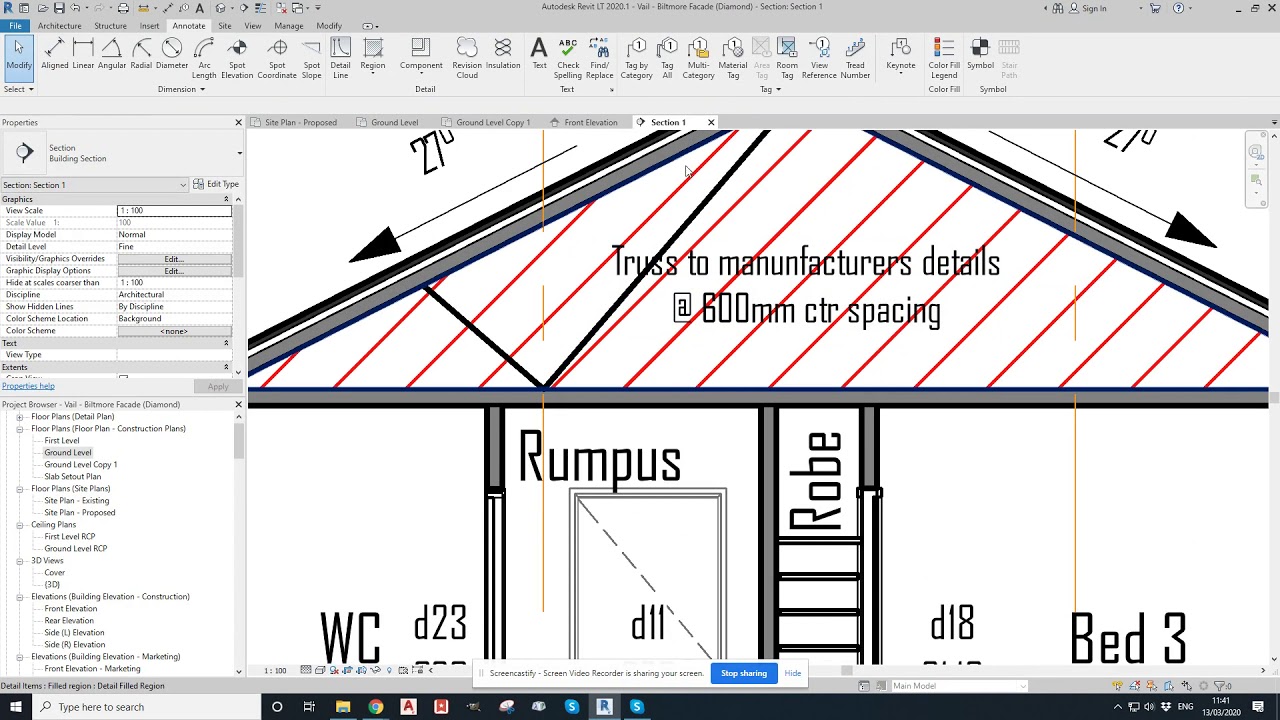Click the Symbol tool
1280x720 pixels.
980,55
